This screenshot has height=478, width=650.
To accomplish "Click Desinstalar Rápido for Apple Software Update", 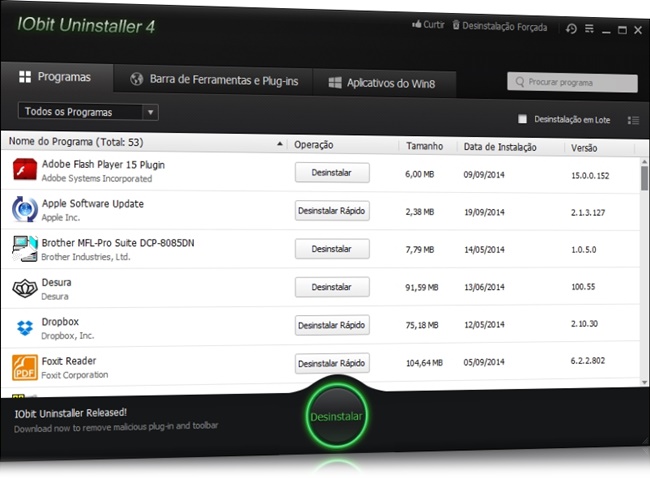I will (332, 211).
